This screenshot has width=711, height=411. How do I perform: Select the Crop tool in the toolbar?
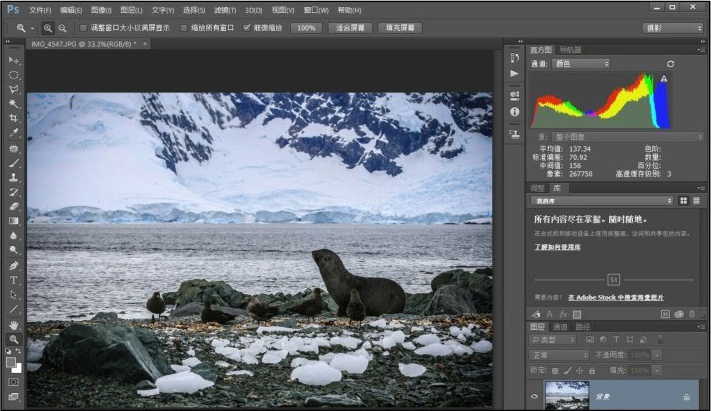click(14, 118)
